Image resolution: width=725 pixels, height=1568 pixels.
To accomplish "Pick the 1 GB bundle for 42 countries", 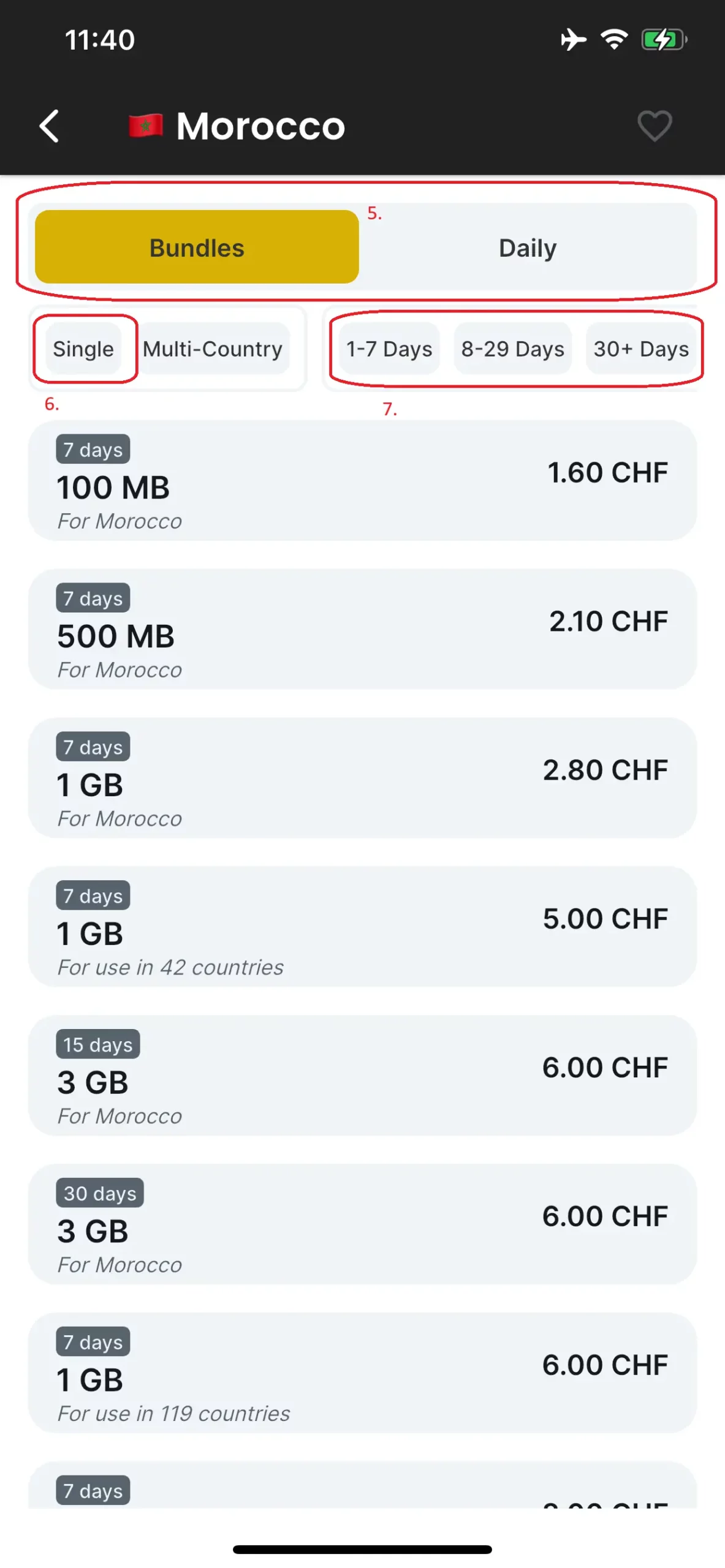I will pos(362,927).
